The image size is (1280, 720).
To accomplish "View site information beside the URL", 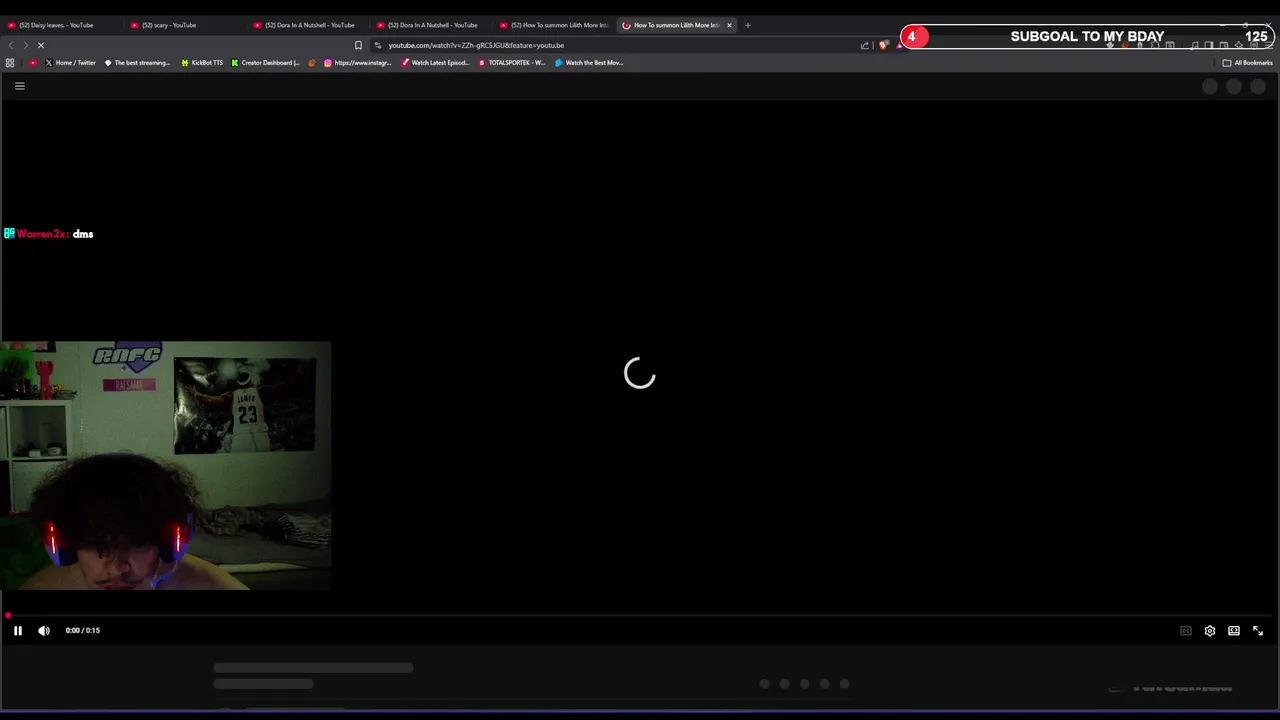I will pyautogui.click(x=378, y=45).
